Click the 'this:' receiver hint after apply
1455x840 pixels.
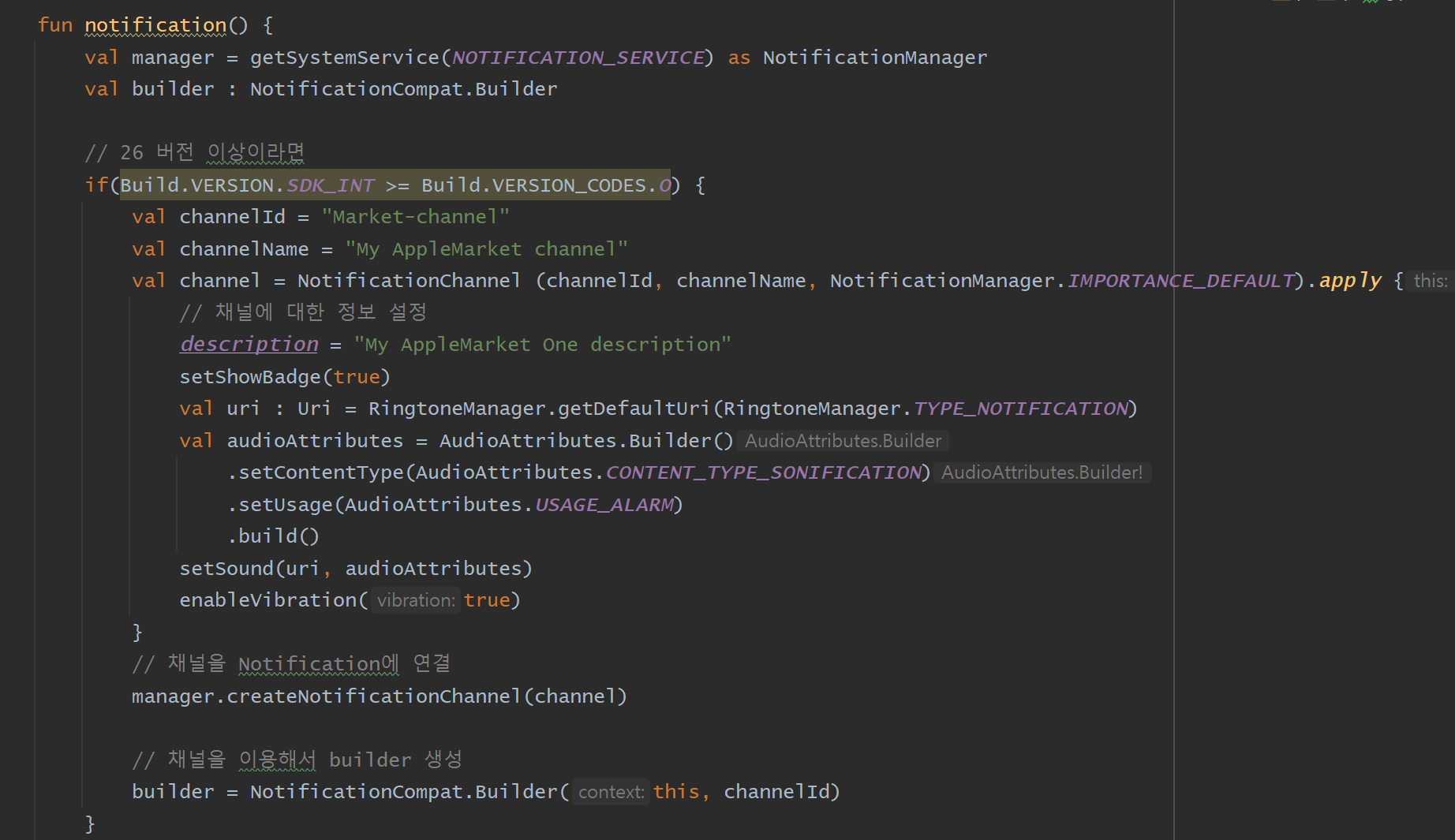(x=1430, y=281)
